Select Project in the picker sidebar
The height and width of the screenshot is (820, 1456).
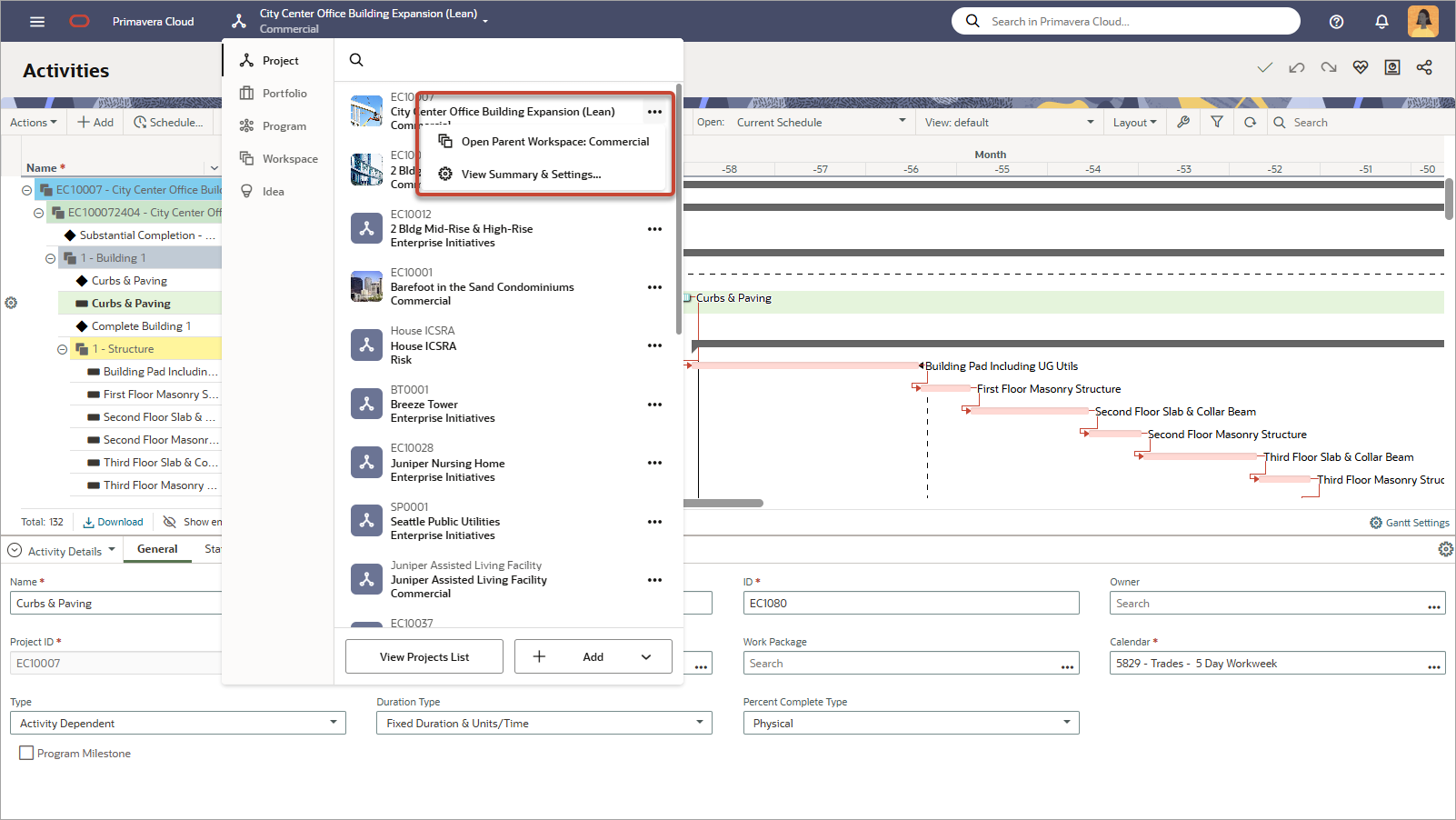click(279, 61)
